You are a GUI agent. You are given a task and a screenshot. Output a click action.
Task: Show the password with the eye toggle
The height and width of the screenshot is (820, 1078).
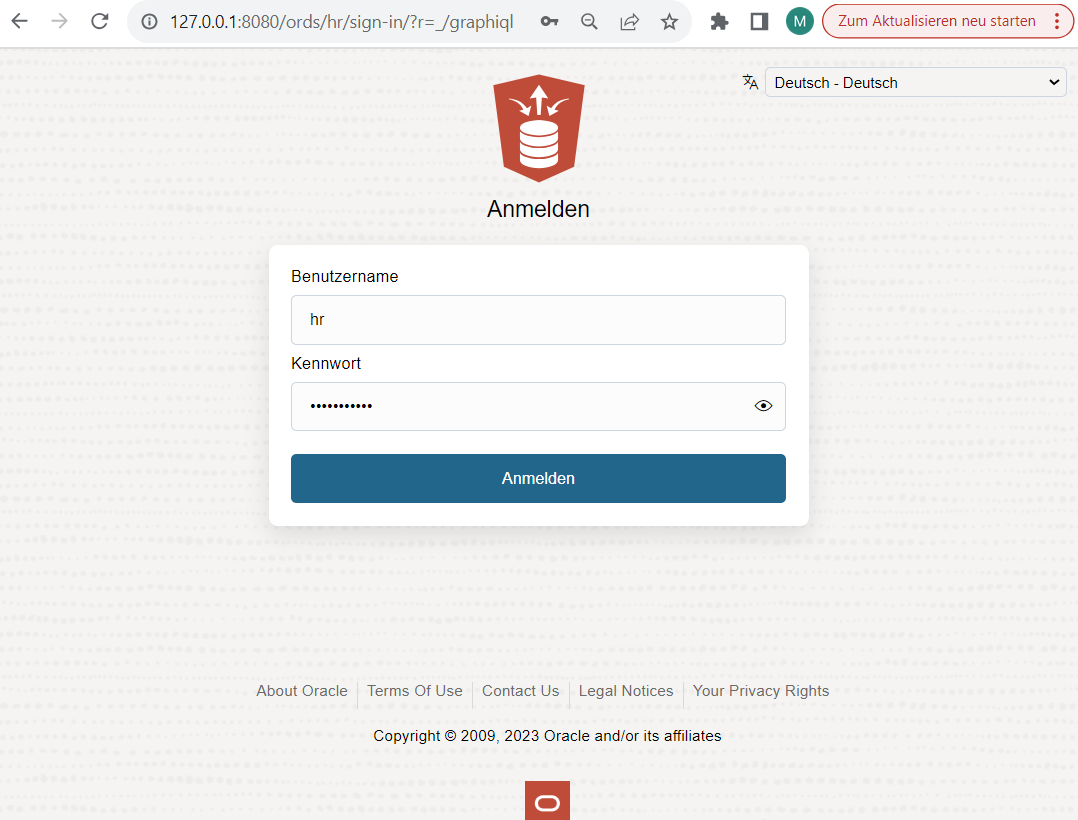(x=763, y=405)
